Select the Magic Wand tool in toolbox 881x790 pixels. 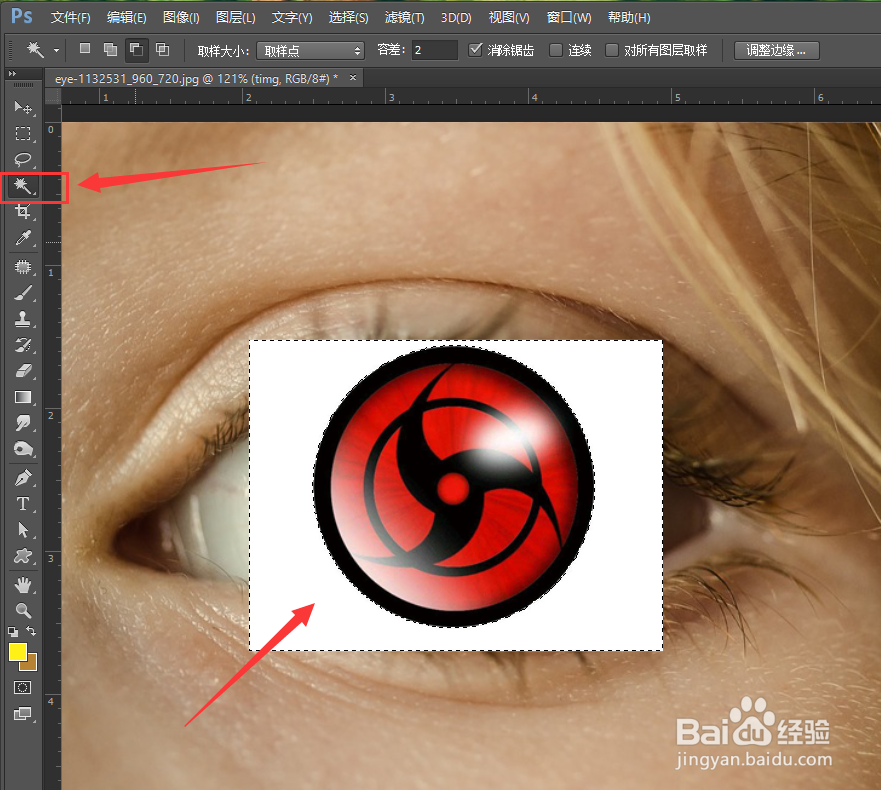coord(22,185)
